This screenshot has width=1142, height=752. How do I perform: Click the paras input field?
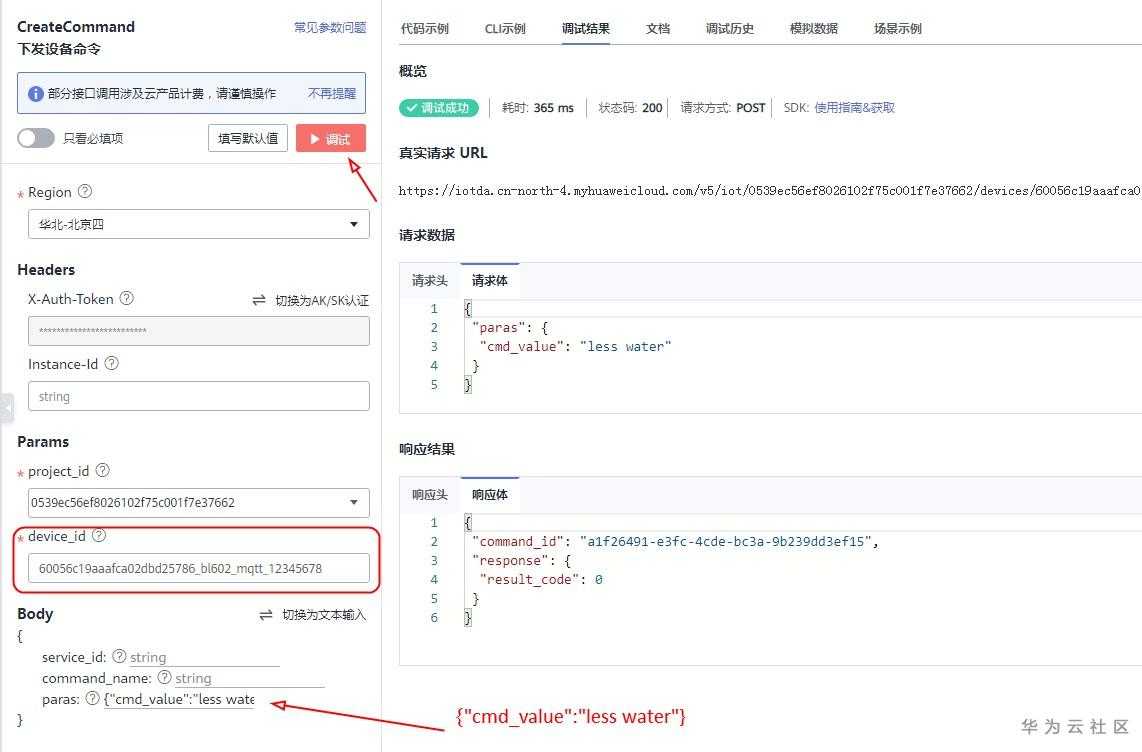(x=179, y=700)
